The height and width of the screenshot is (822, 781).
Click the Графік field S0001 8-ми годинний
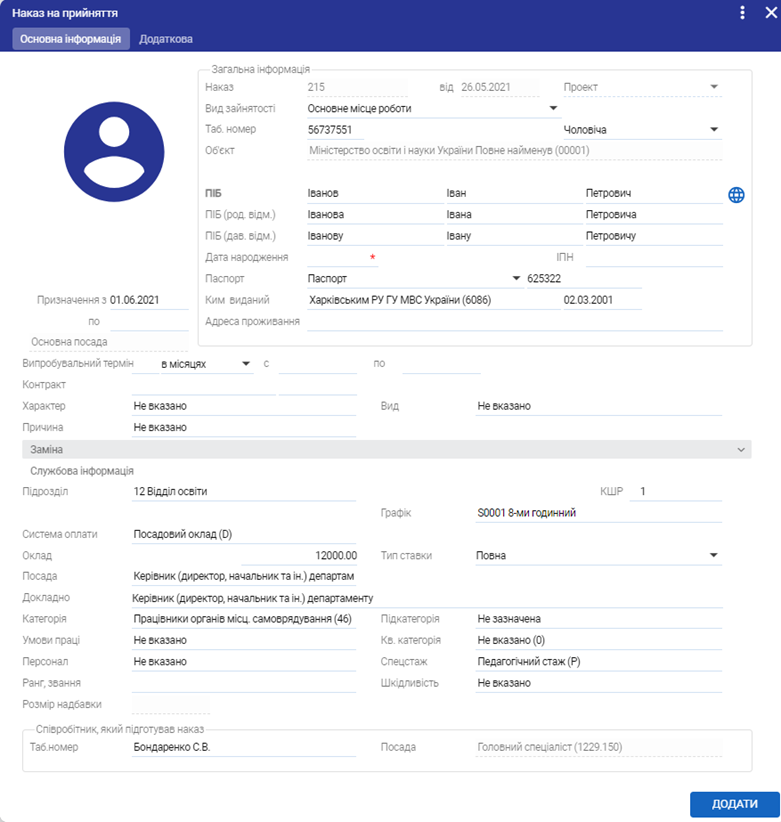pyautogui.click(x=598, y=513)
